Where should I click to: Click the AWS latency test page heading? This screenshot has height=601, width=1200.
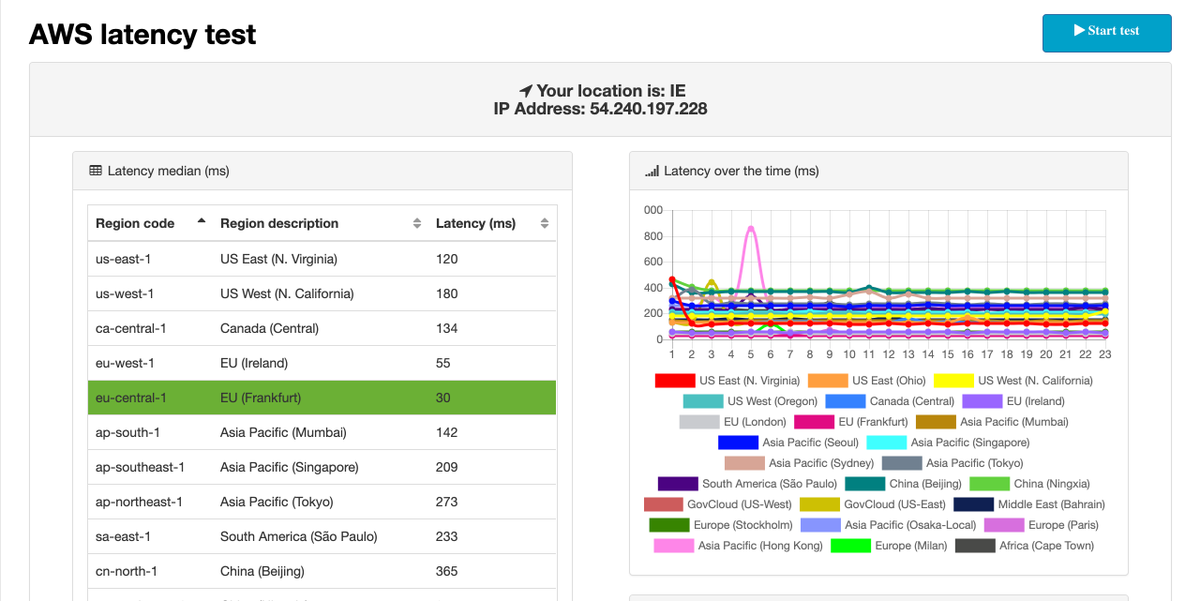pos(142,34)
